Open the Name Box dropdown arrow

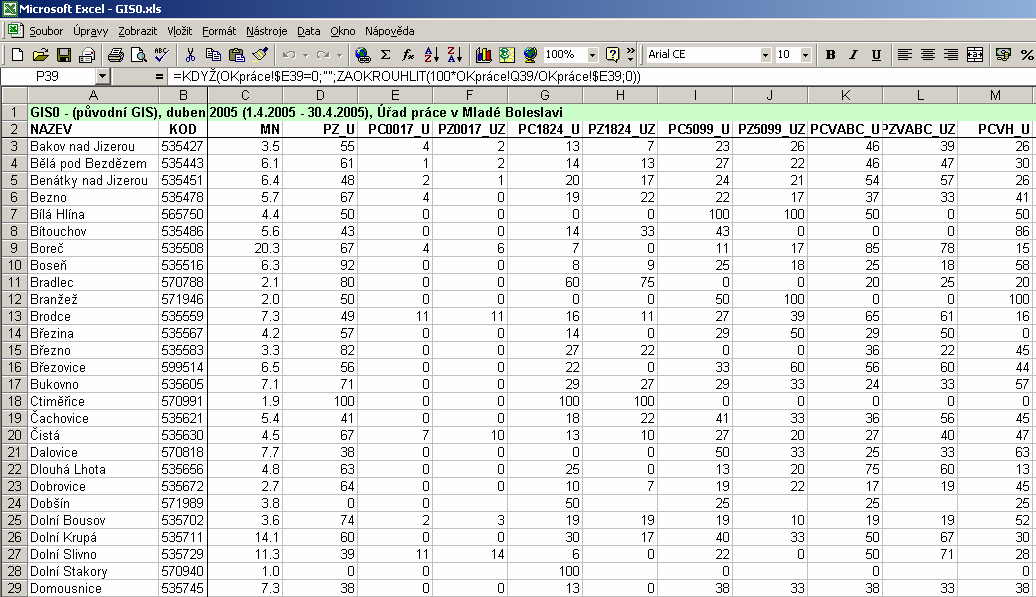[x=102, y=77]
